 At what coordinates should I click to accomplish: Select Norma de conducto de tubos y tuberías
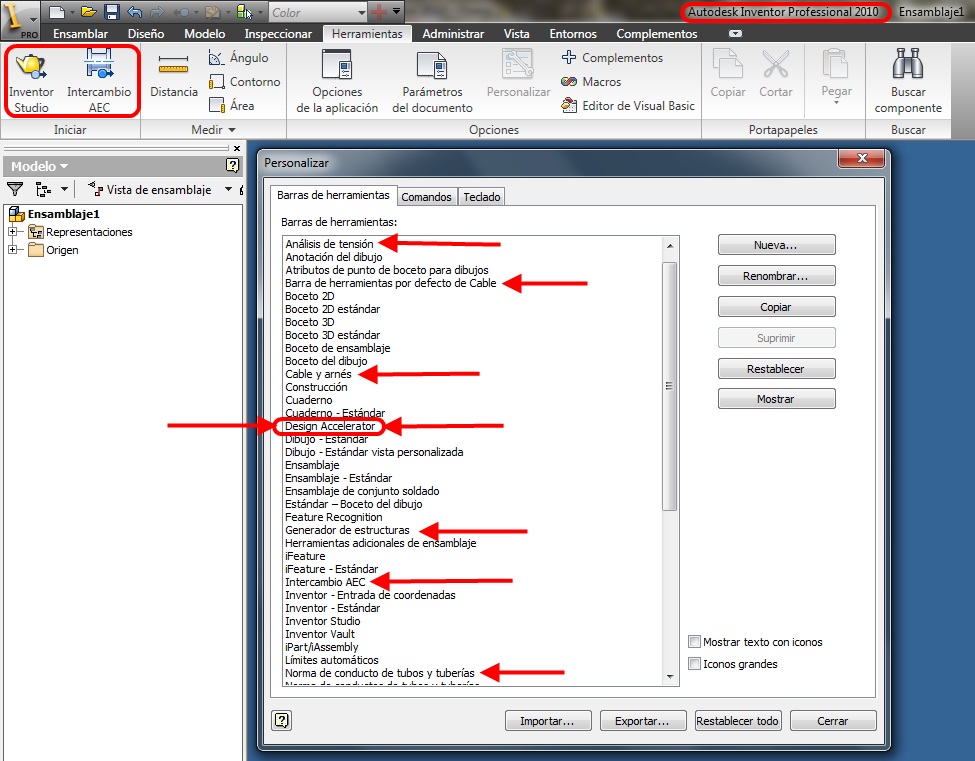(x=379, y=673)
